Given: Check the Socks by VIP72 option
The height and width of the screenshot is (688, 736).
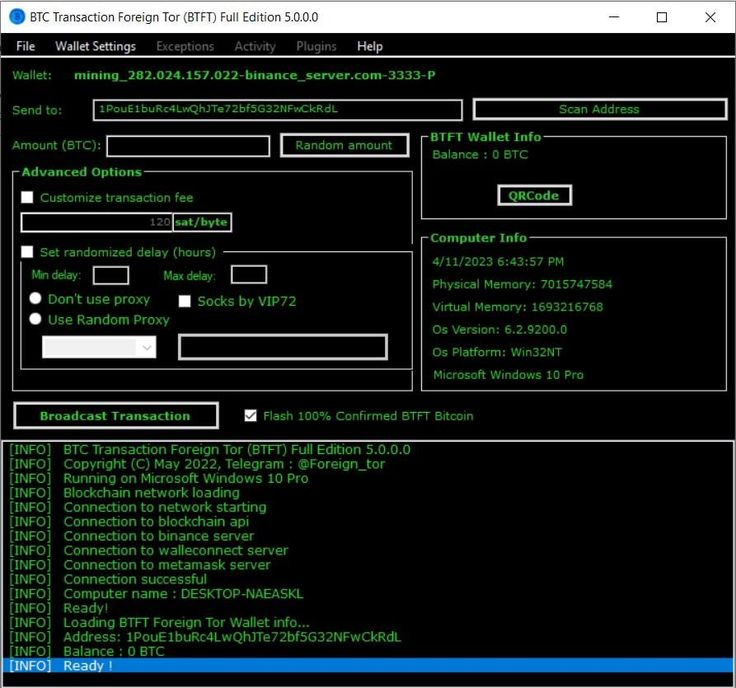Looking at the screenshot, I should point(185,301).
